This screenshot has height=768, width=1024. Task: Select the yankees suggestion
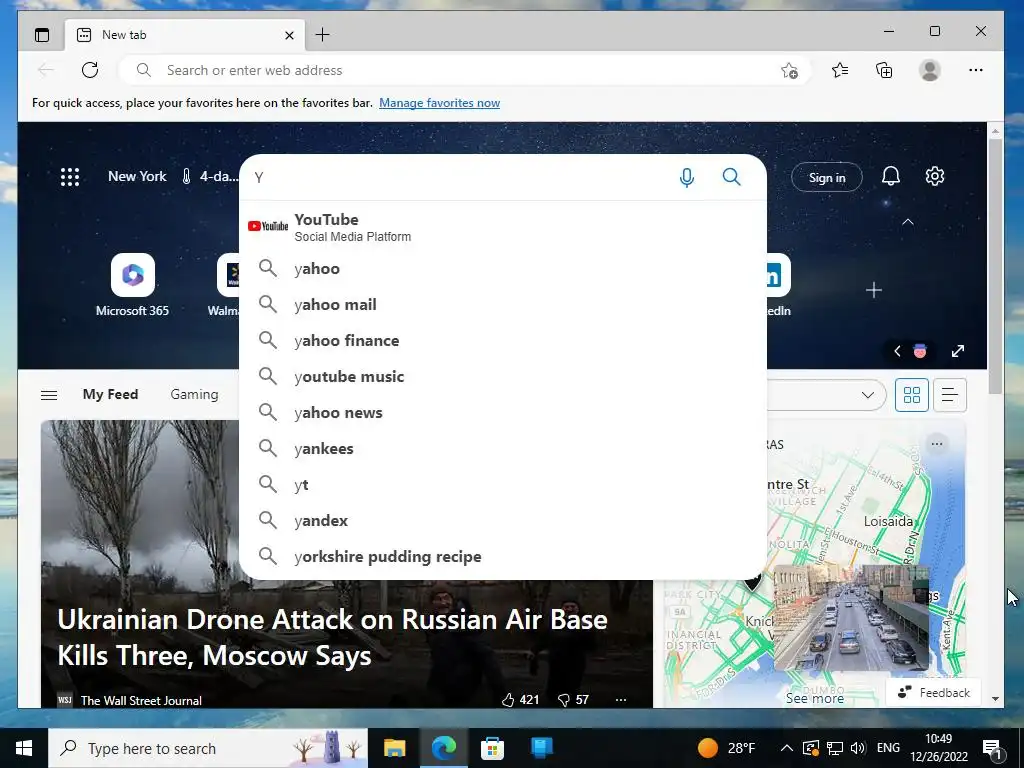(503, 448)
